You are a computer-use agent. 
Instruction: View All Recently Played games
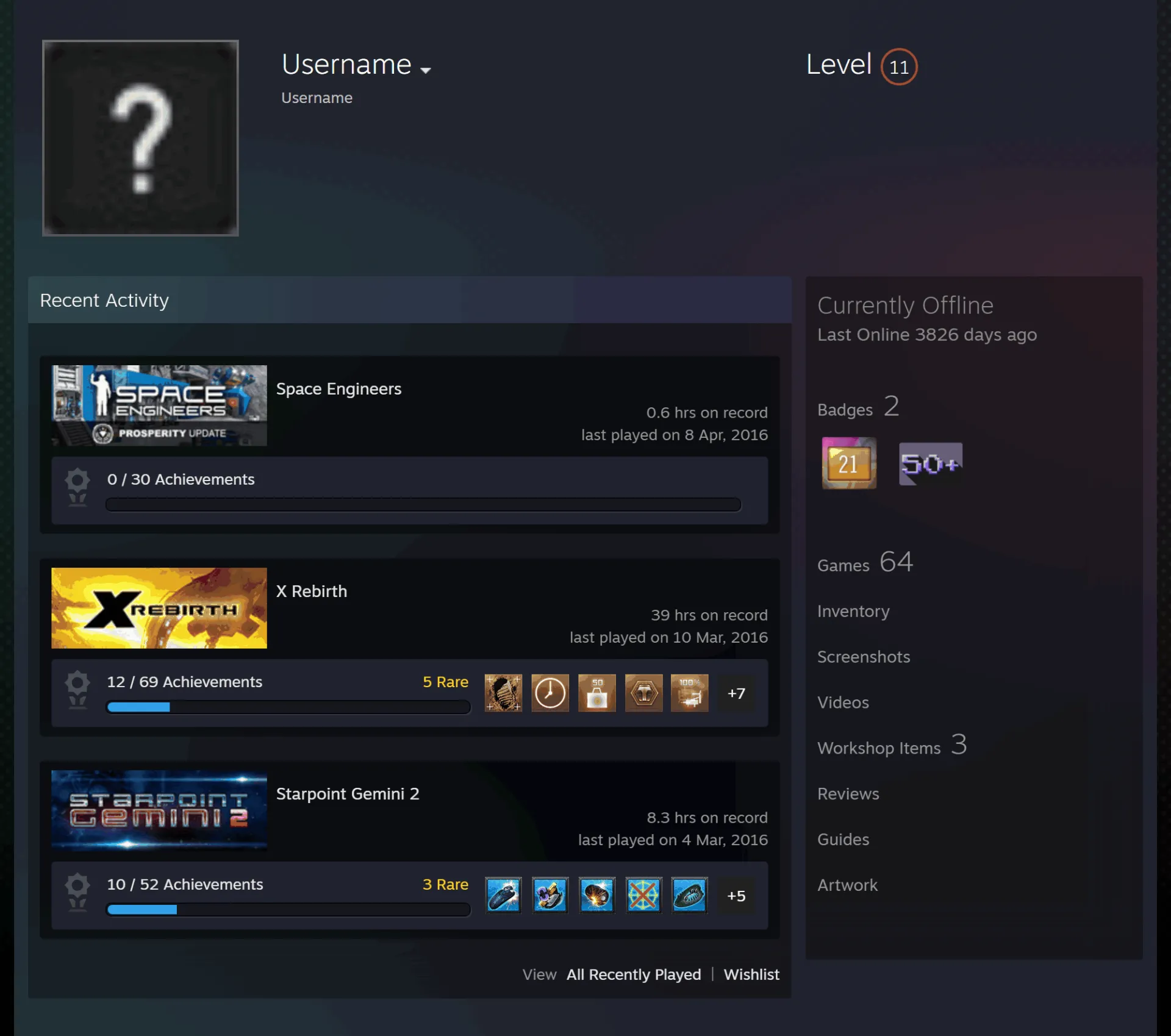click(x=634, y=974)
